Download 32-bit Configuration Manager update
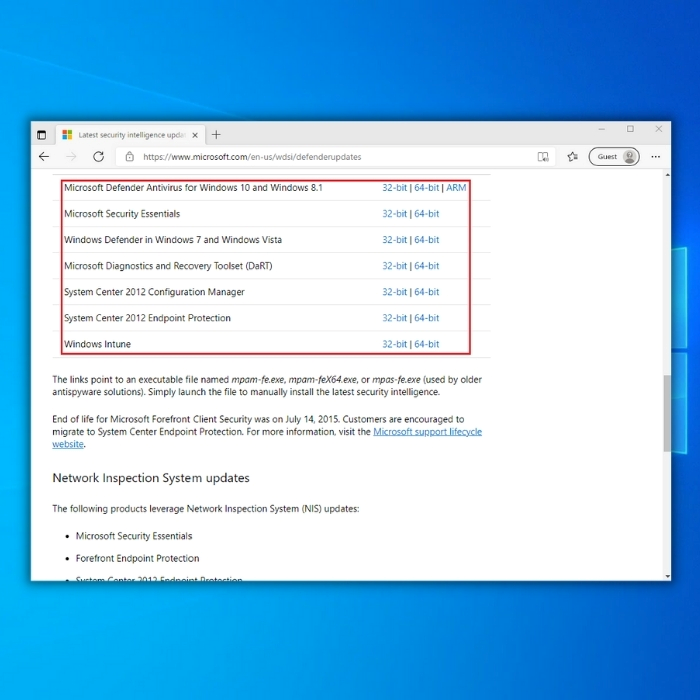This screenshot has width=700, height=700. (394, 292)
